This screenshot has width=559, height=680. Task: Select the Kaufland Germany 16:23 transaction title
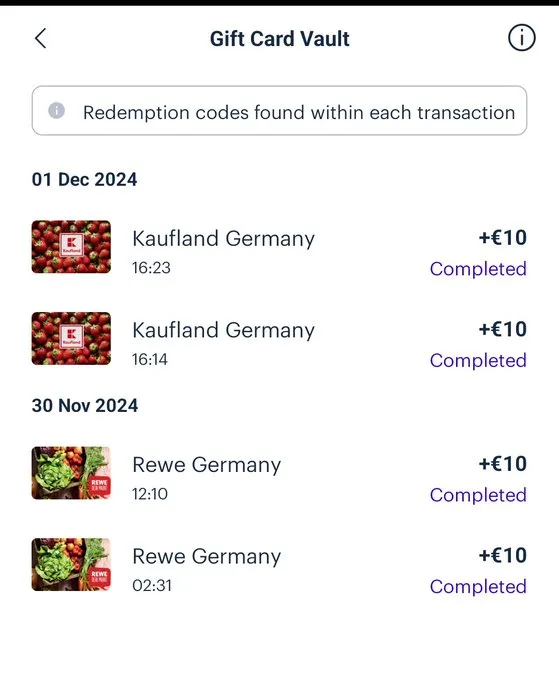coord(223,239)
